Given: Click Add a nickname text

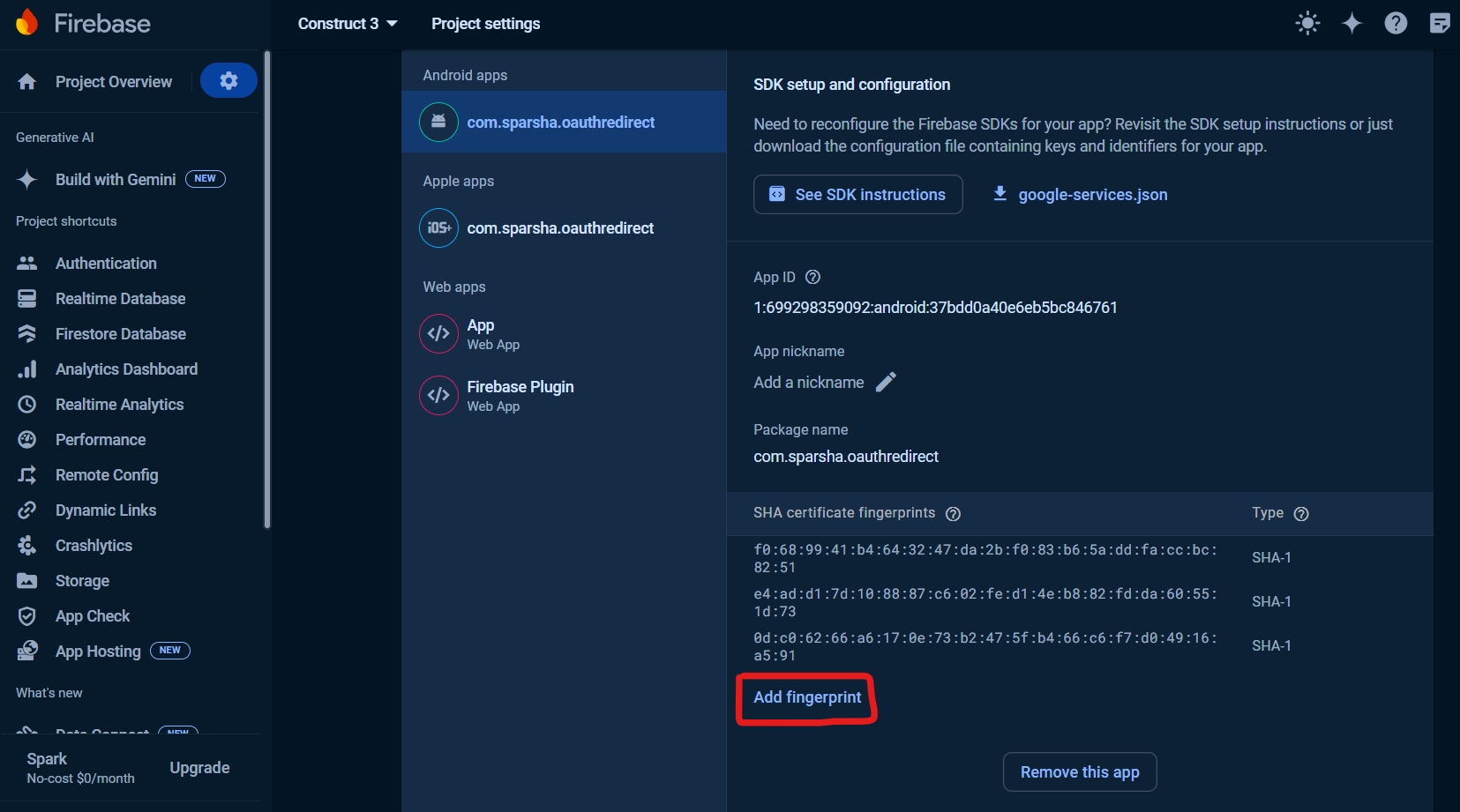Looking at the screenshot, I should pos(809,383).
